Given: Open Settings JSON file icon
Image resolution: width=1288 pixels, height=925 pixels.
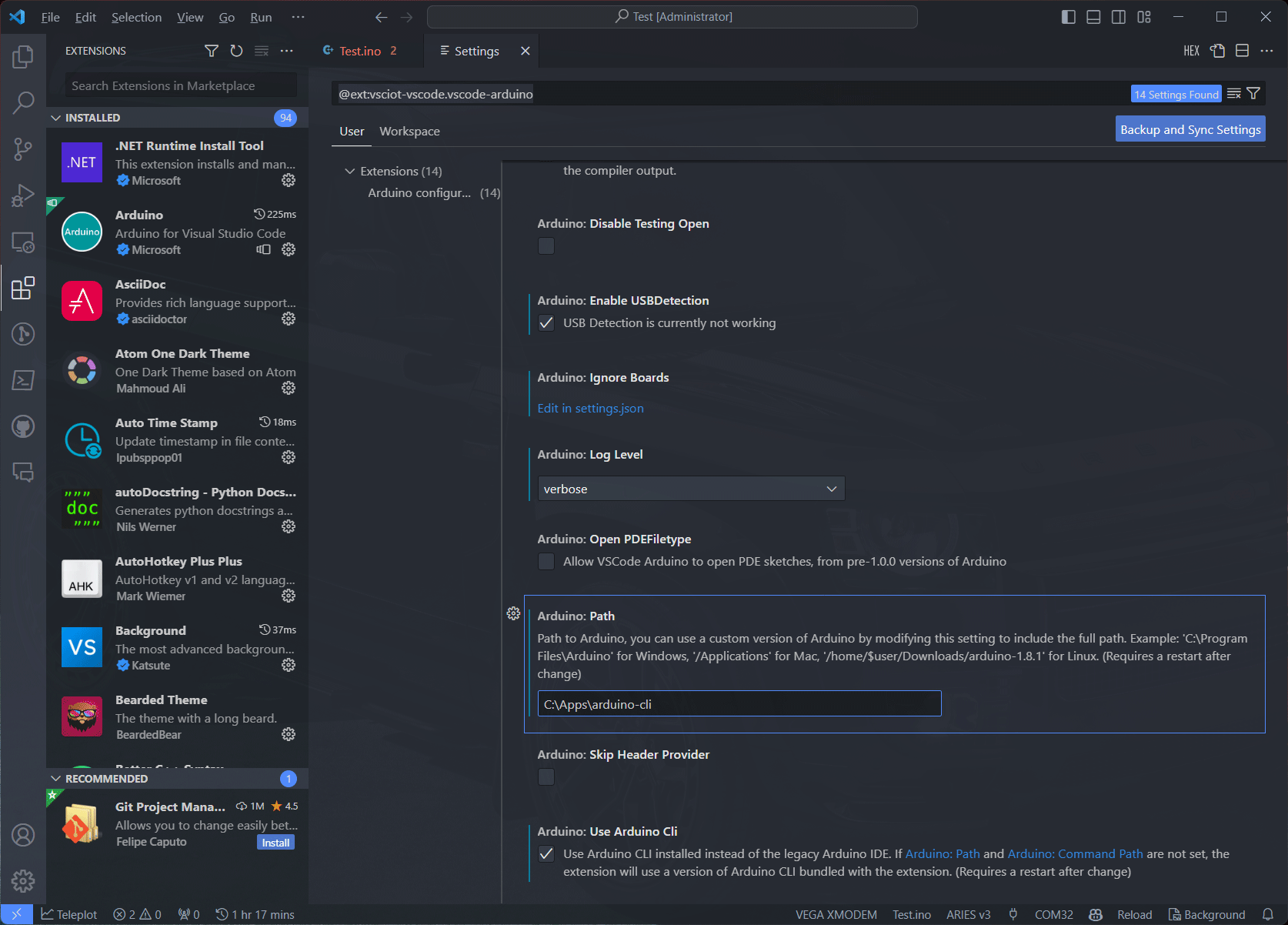Looking at the screenshot, I should 1217,51.
